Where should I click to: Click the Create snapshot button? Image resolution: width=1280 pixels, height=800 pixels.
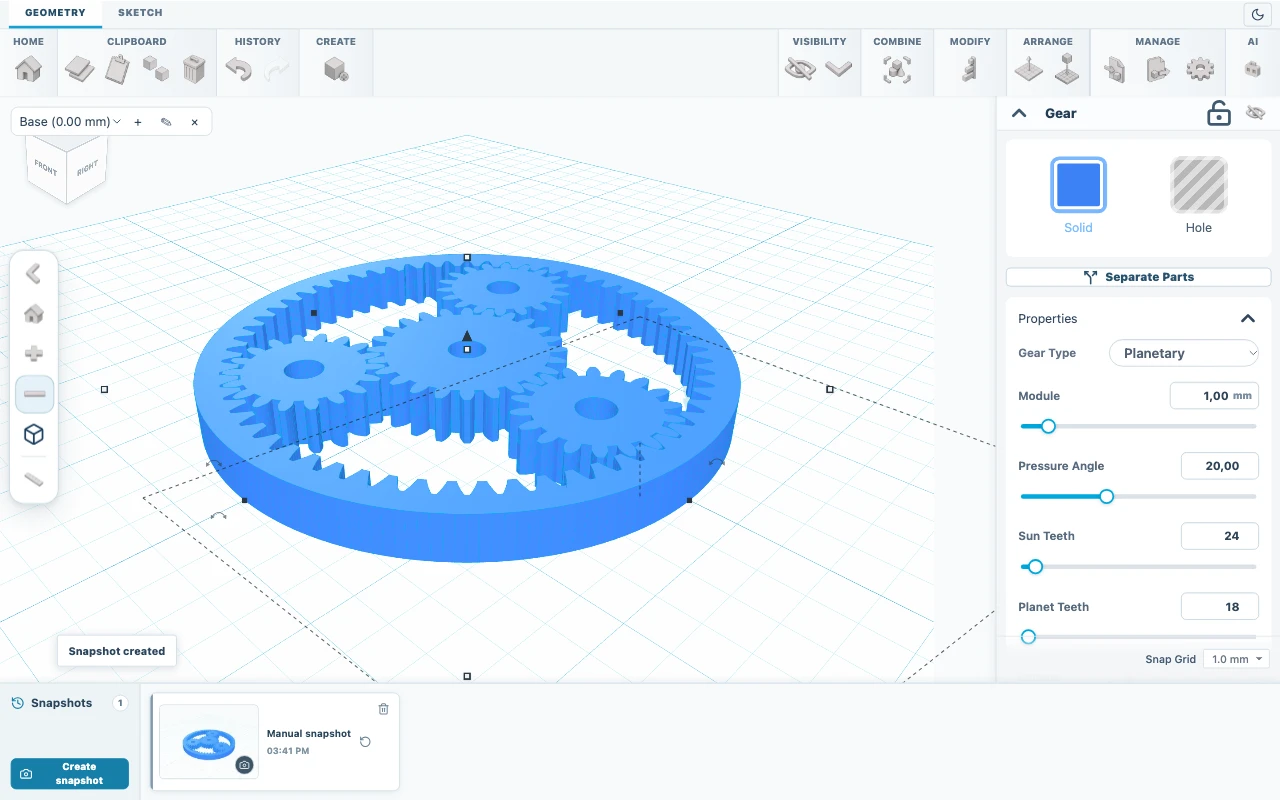70,773
